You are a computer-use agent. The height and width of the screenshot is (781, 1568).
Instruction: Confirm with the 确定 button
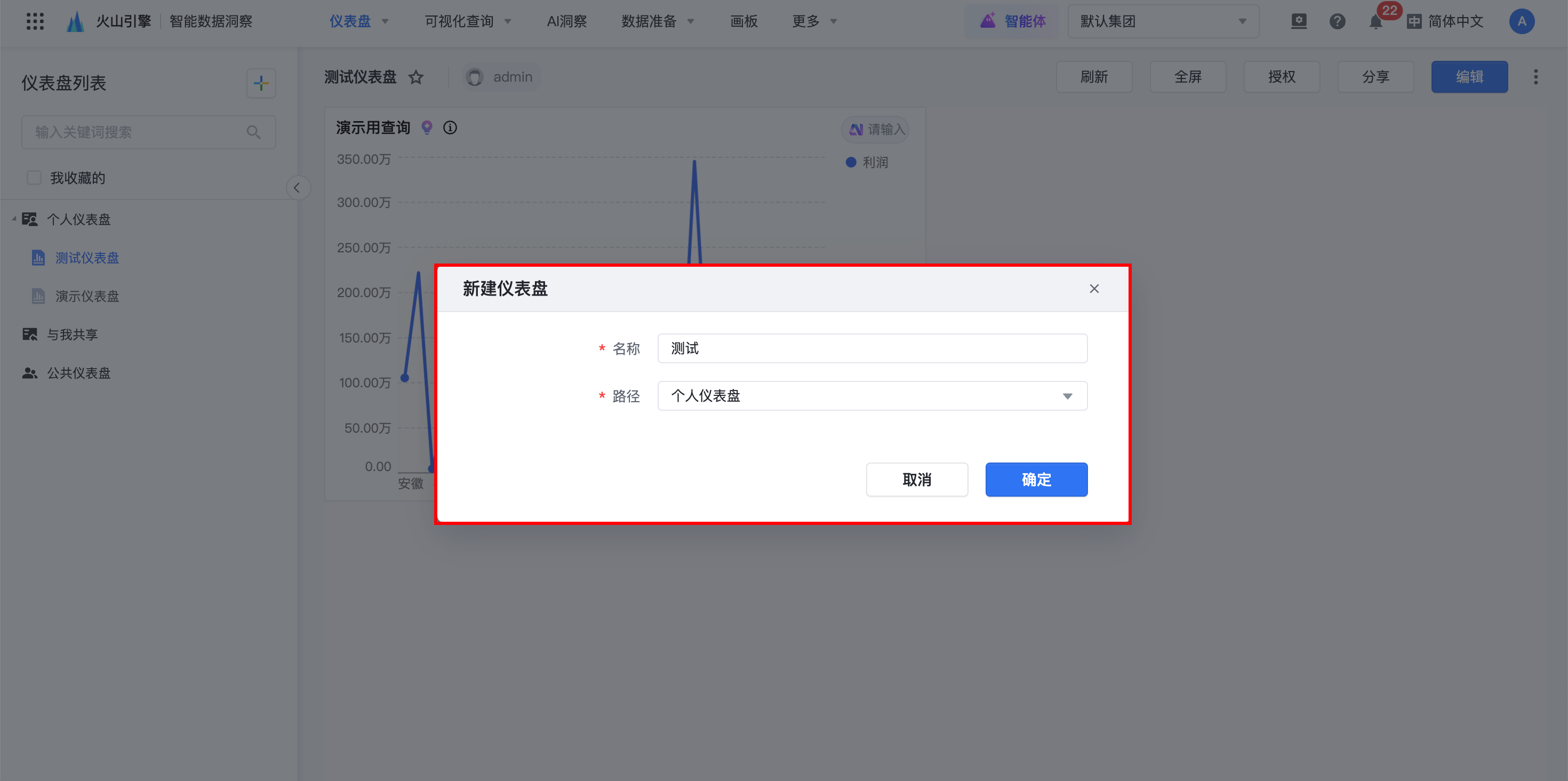point(1036,479)
